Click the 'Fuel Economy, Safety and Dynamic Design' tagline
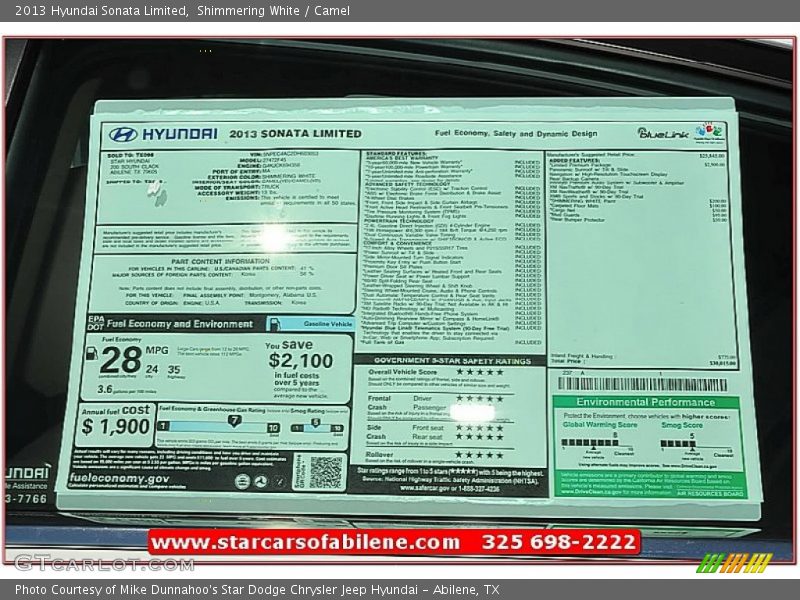Screen dimensions: 800x600 (x=516, y=133)
